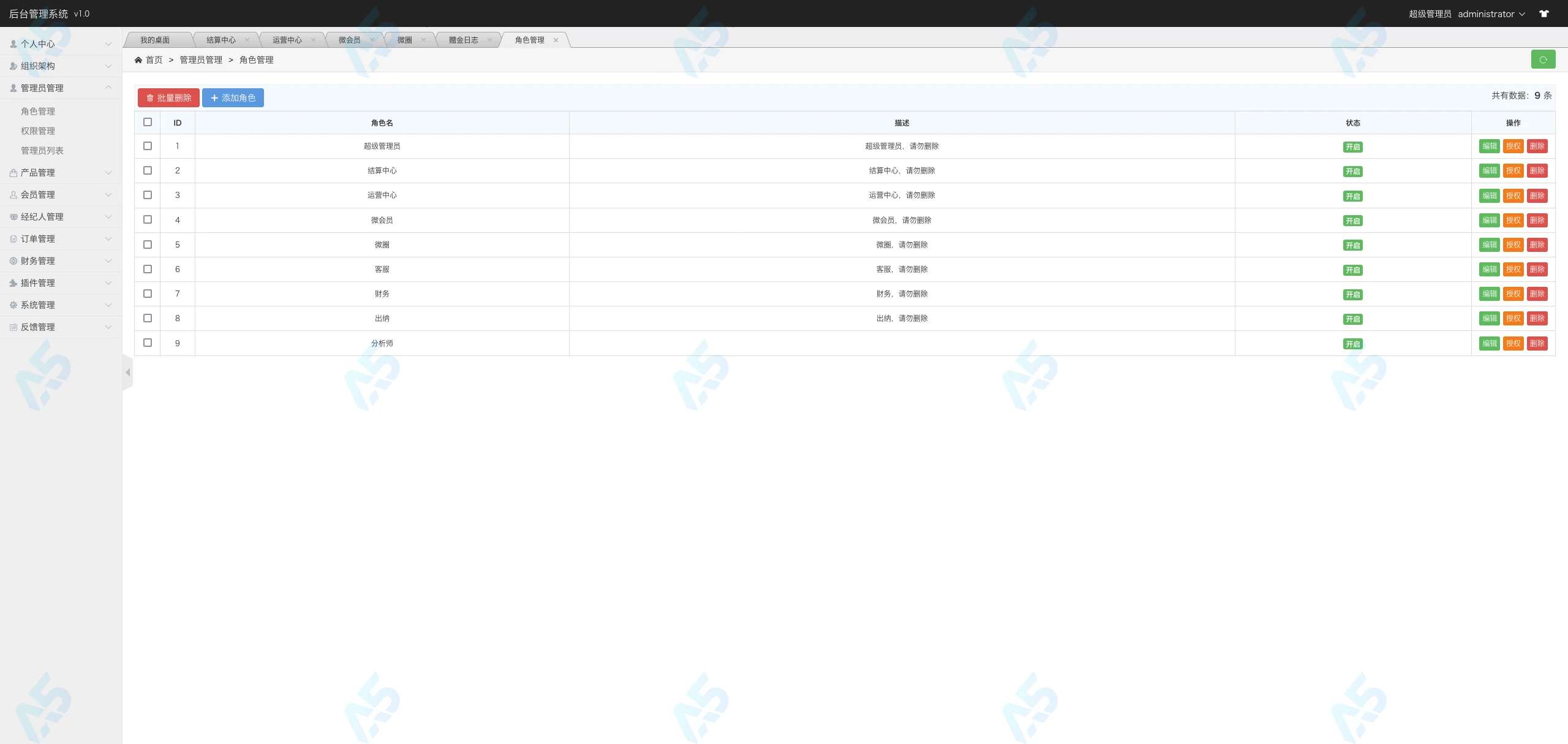Click the 添加角色 plus button
This screenshot has width=1568, height=744.
click(233, 98)
